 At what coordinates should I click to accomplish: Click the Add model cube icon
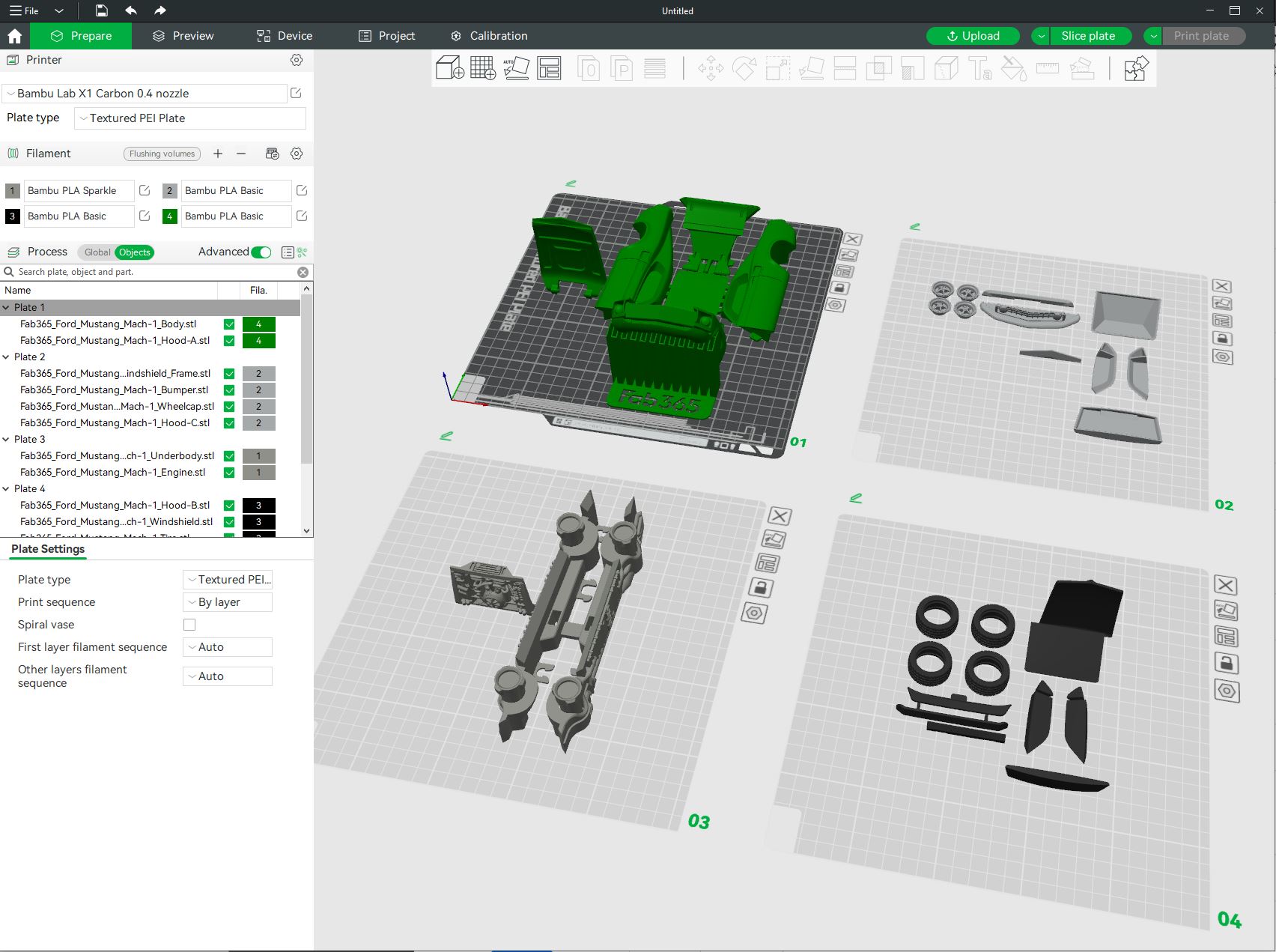(449, 69)
